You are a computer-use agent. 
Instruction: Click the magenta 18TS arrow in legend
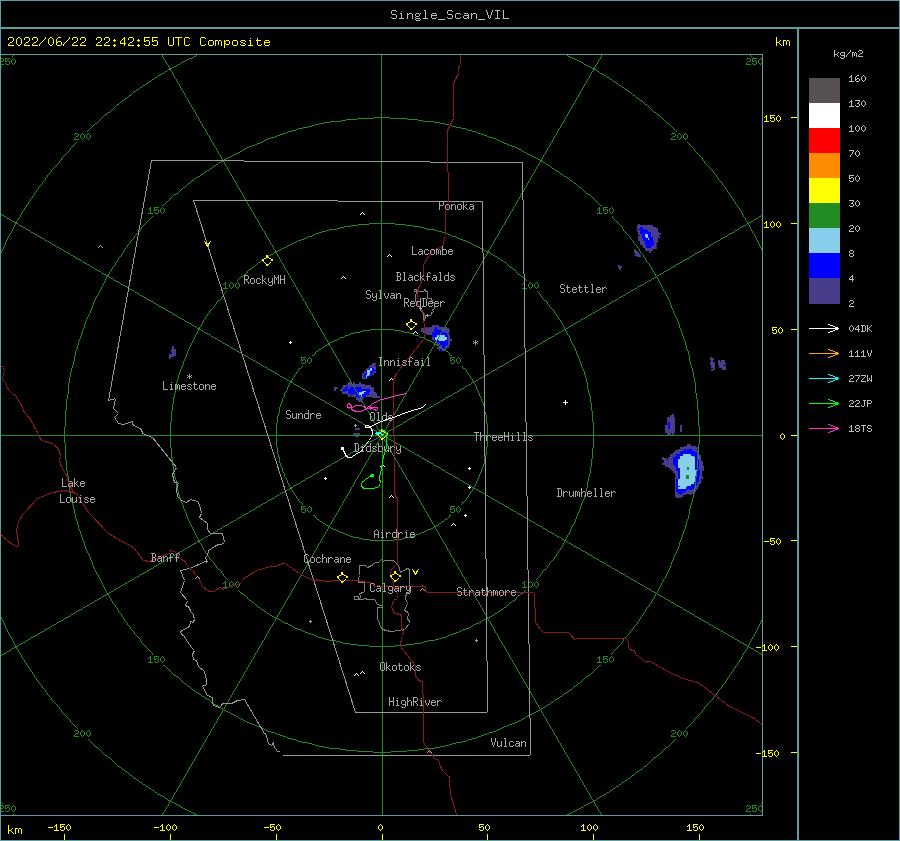(824, 429)
